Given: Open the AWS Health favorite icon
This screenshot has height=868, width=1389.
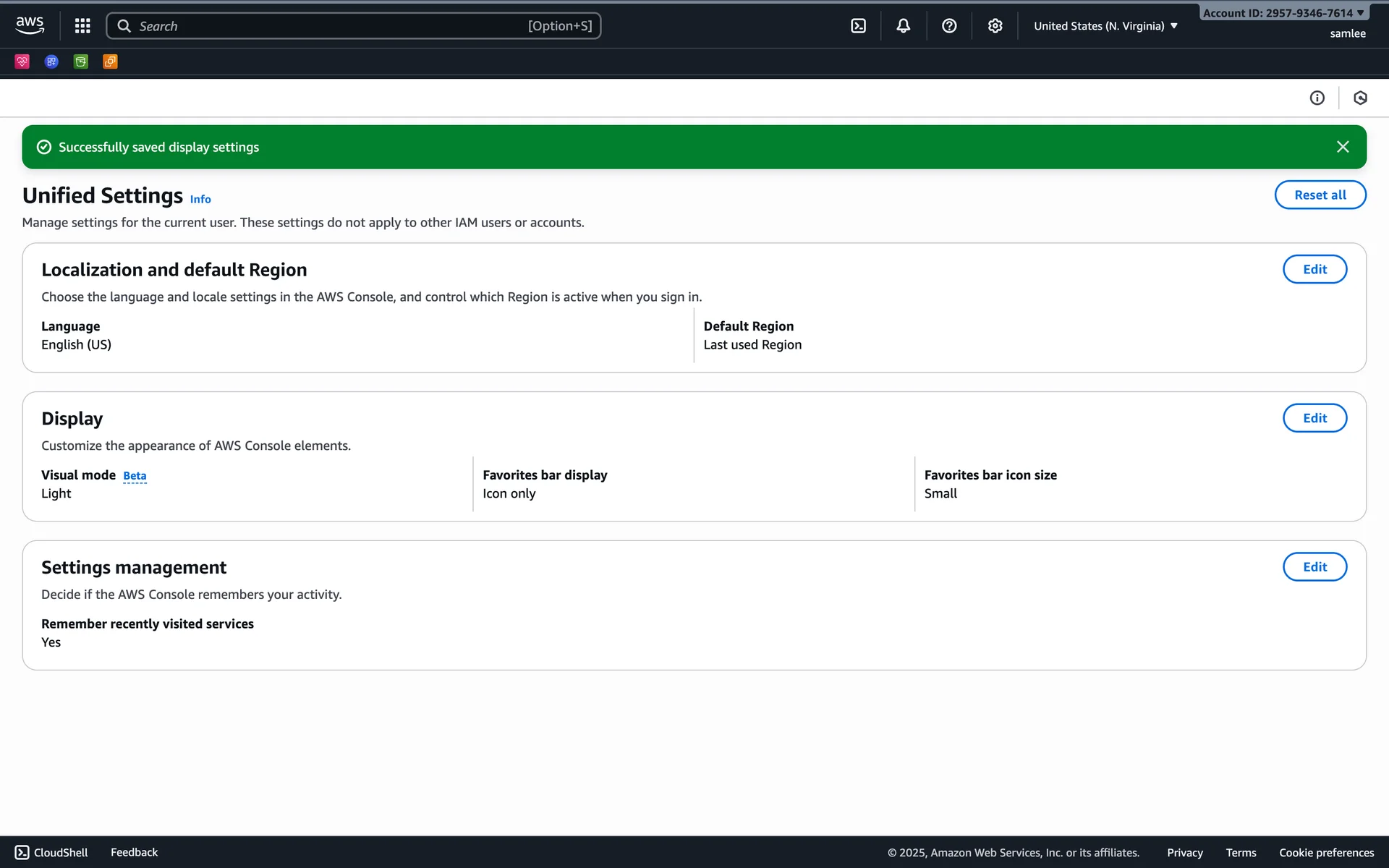Looking at the screenshot, I should (22, 61).
